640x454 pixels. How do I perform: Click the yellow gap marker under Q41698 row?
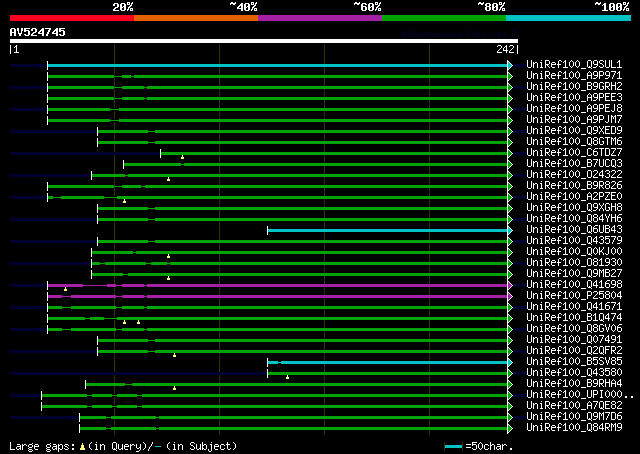[x=65, y=289]
